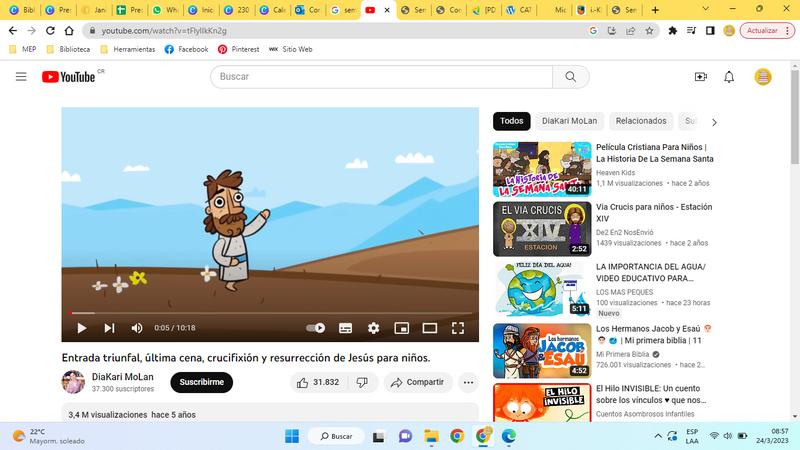This screenshot has height=450, width=800.
Task: Open DiaKari MoLan channel avatar
Action: [x=73, y=382]
